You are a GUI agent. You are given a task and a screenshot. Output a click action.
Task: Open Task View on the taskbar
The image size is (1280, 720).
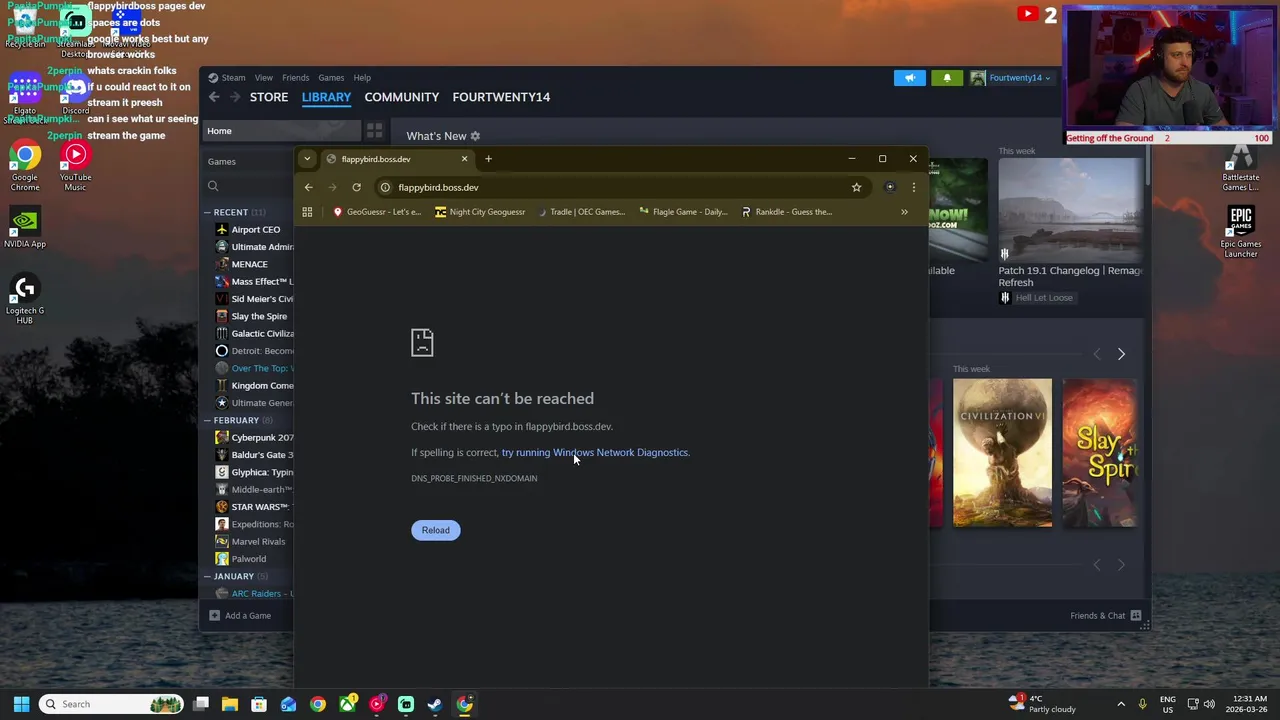pyautogui.click(x=201, y=704)
